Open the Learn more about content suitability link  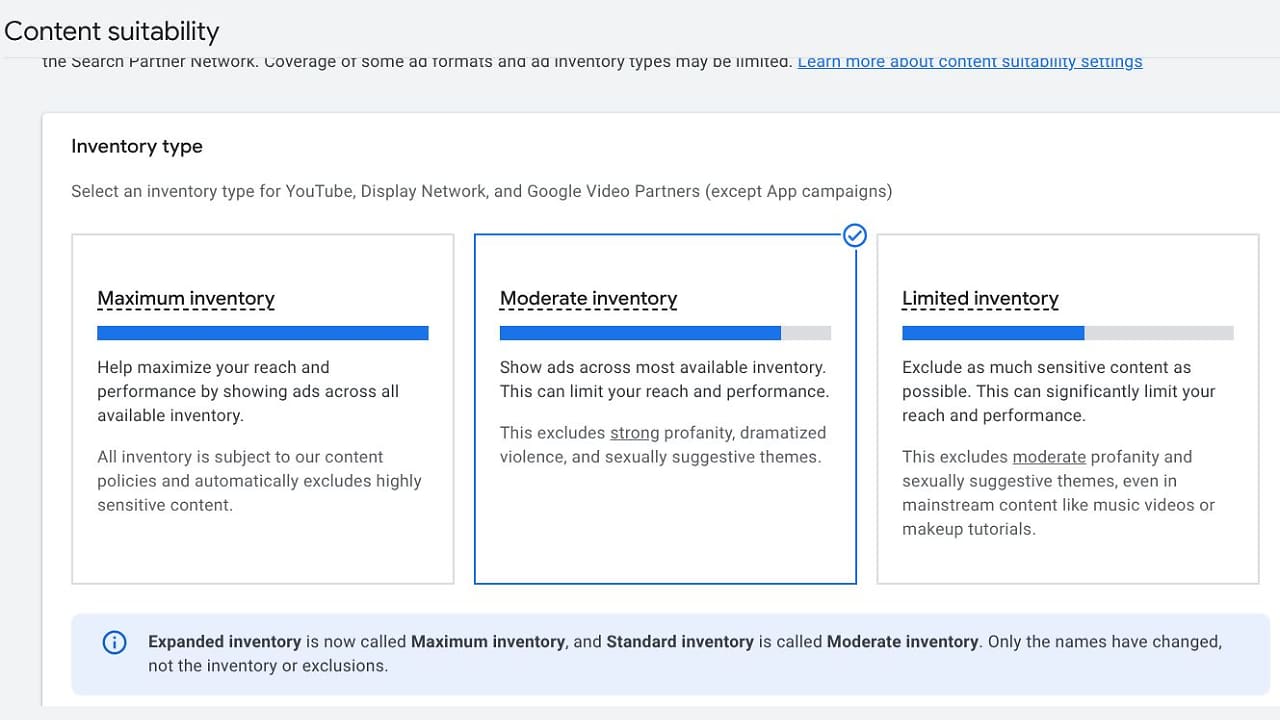[x=969, y=61]
